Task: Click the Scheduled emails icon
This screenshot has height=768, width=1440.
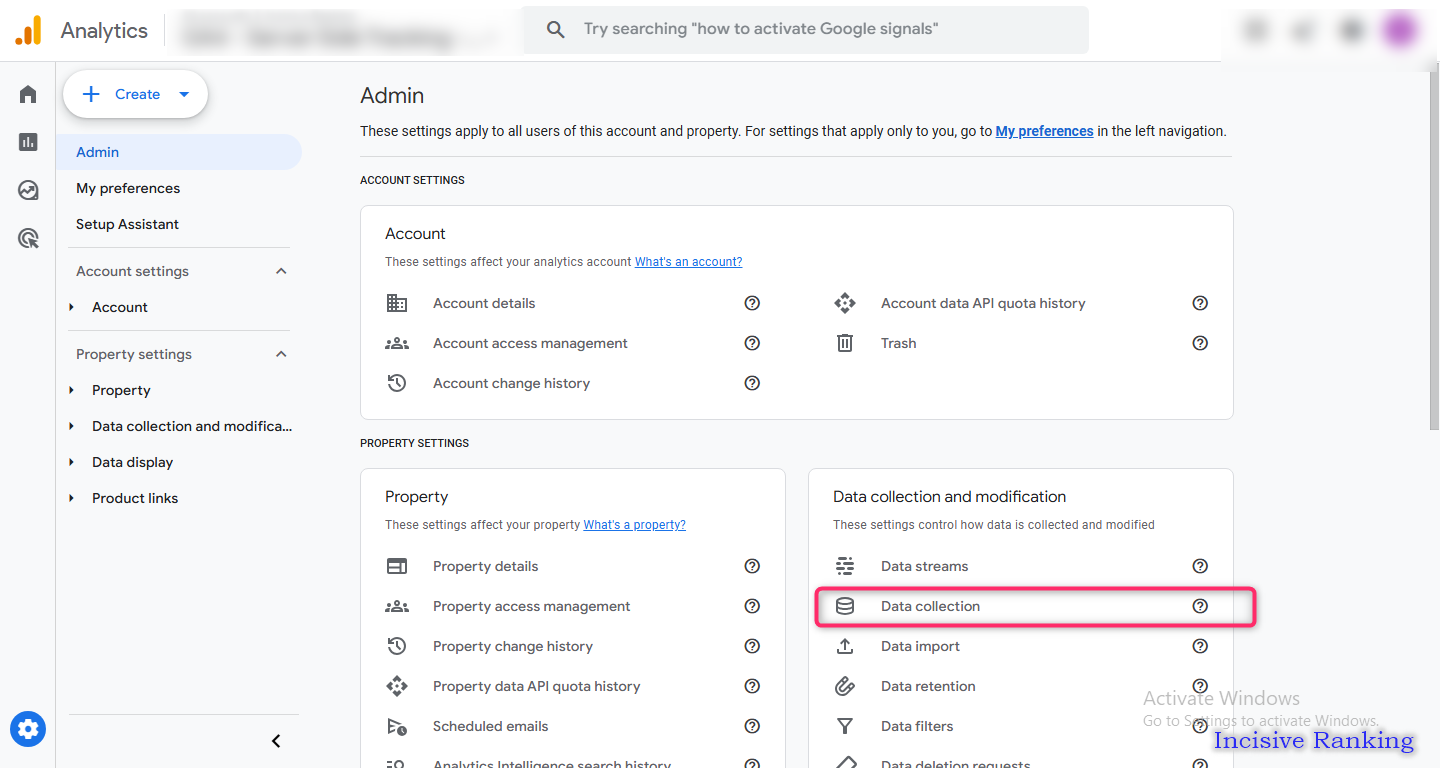Action: click(x=397, y=726)
